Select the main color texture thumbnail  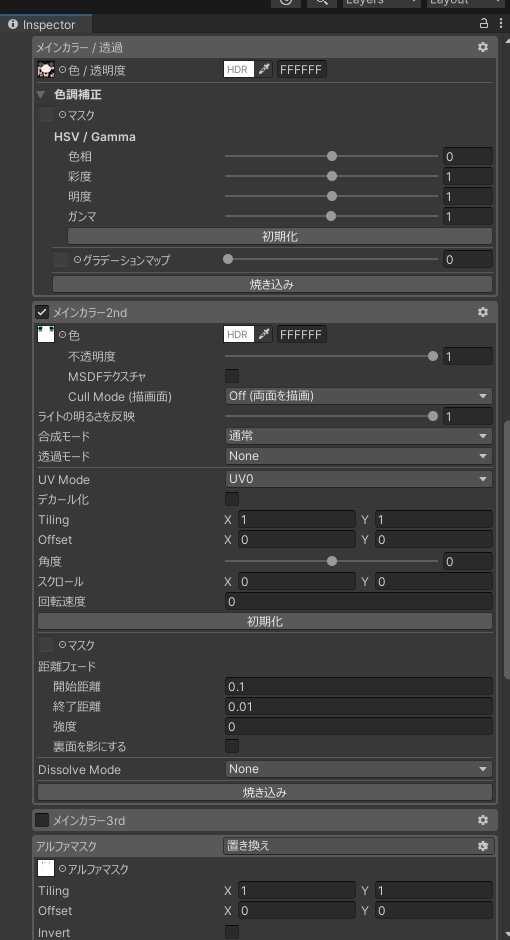46,70
